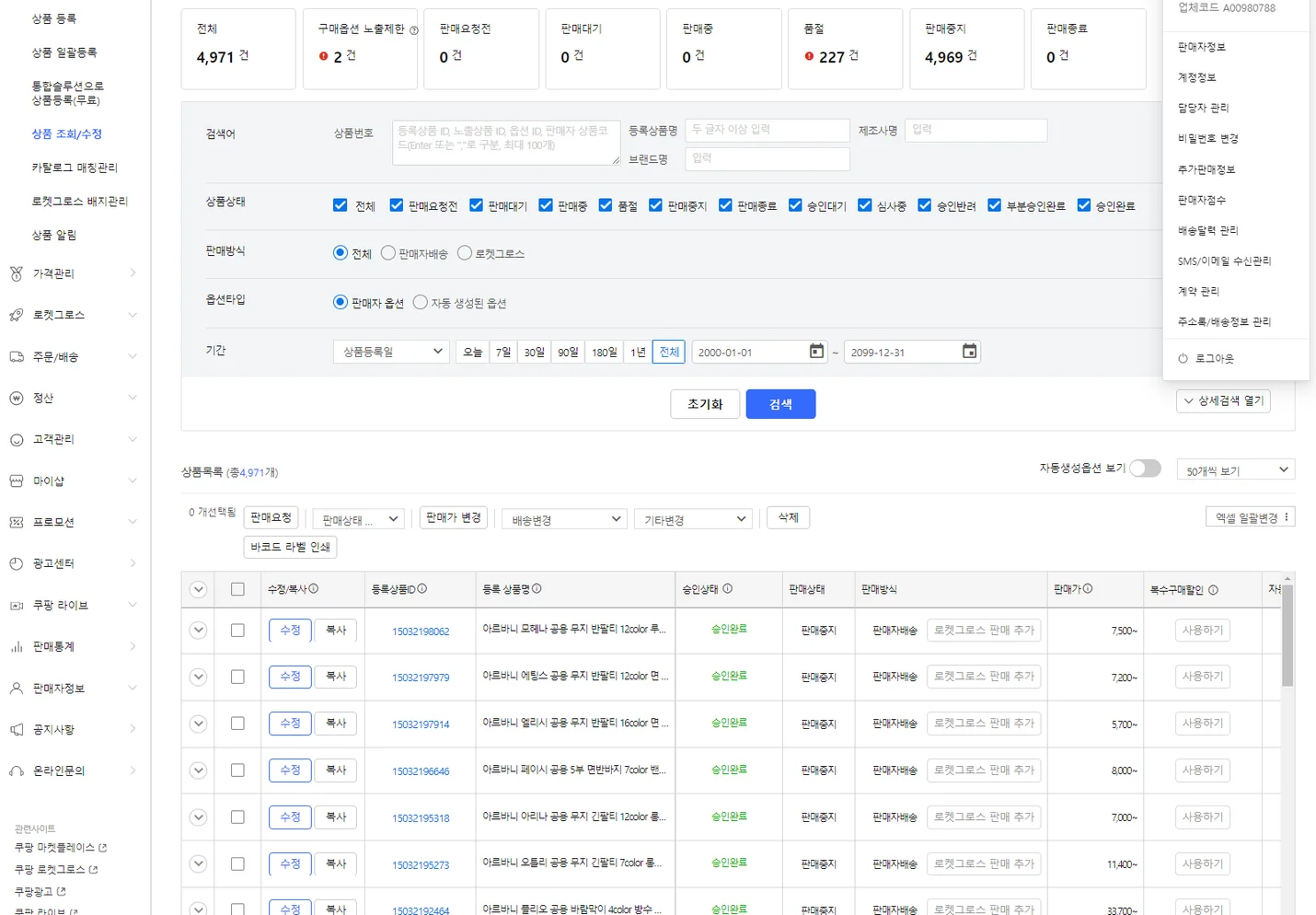The image size is (1316, 915).
Task: Click the blue 검색 button
Action: click(x=780, y=404)
